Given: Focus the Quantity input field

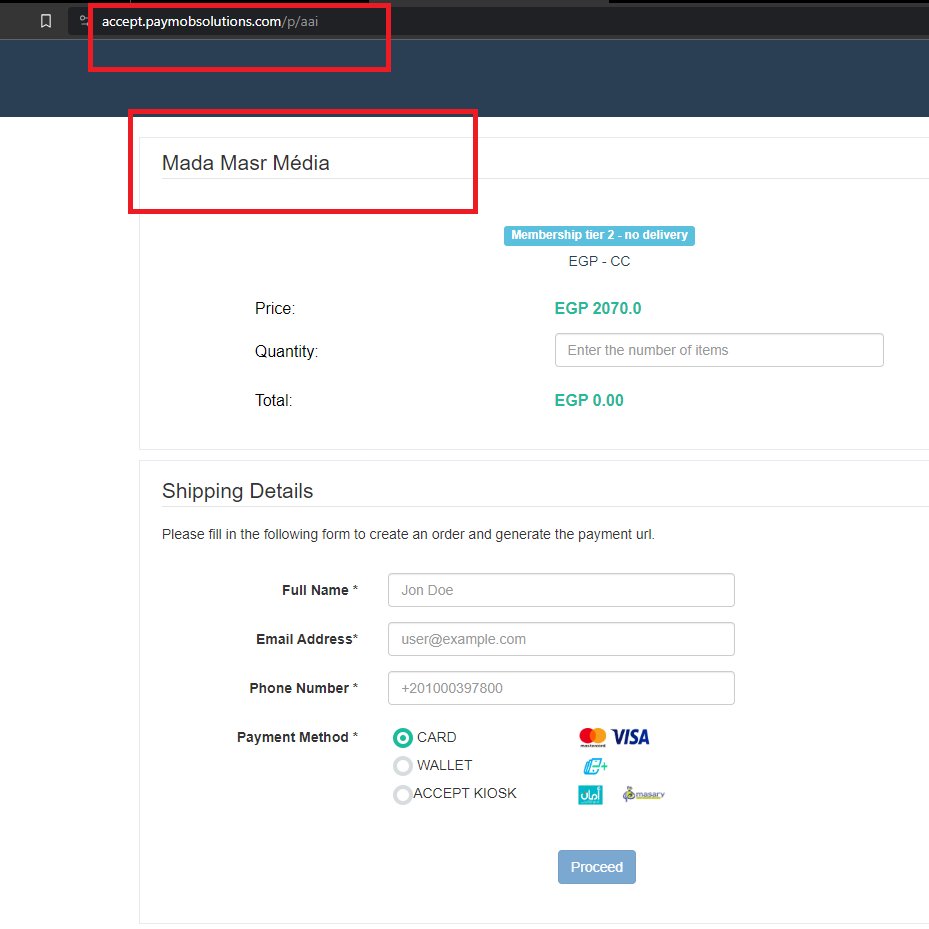Looking at the screenshot, I should click(719, 350).
